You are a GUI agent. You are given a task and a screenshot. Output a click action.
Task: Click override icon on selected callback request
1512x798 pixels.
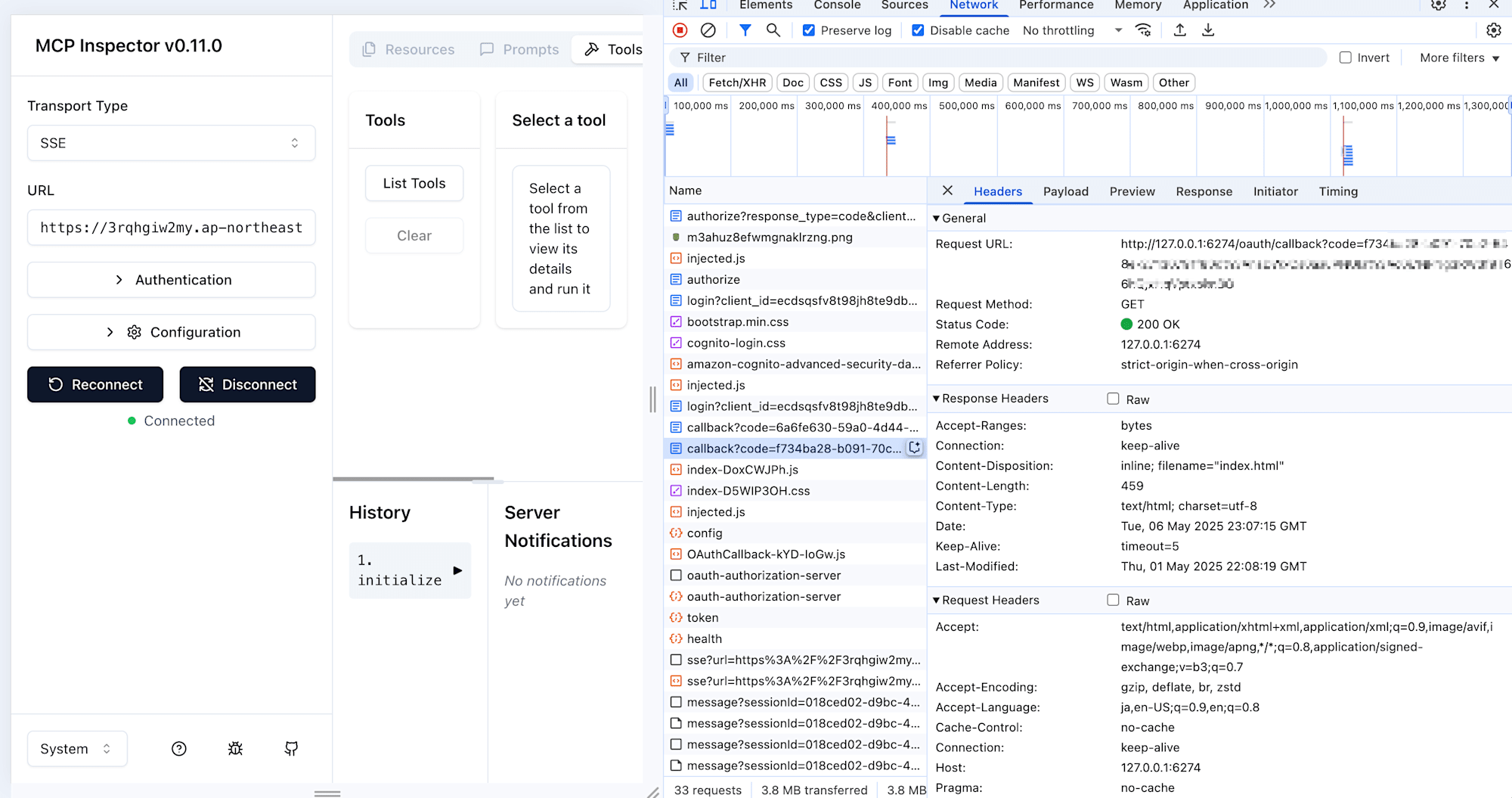click(914, 448)
